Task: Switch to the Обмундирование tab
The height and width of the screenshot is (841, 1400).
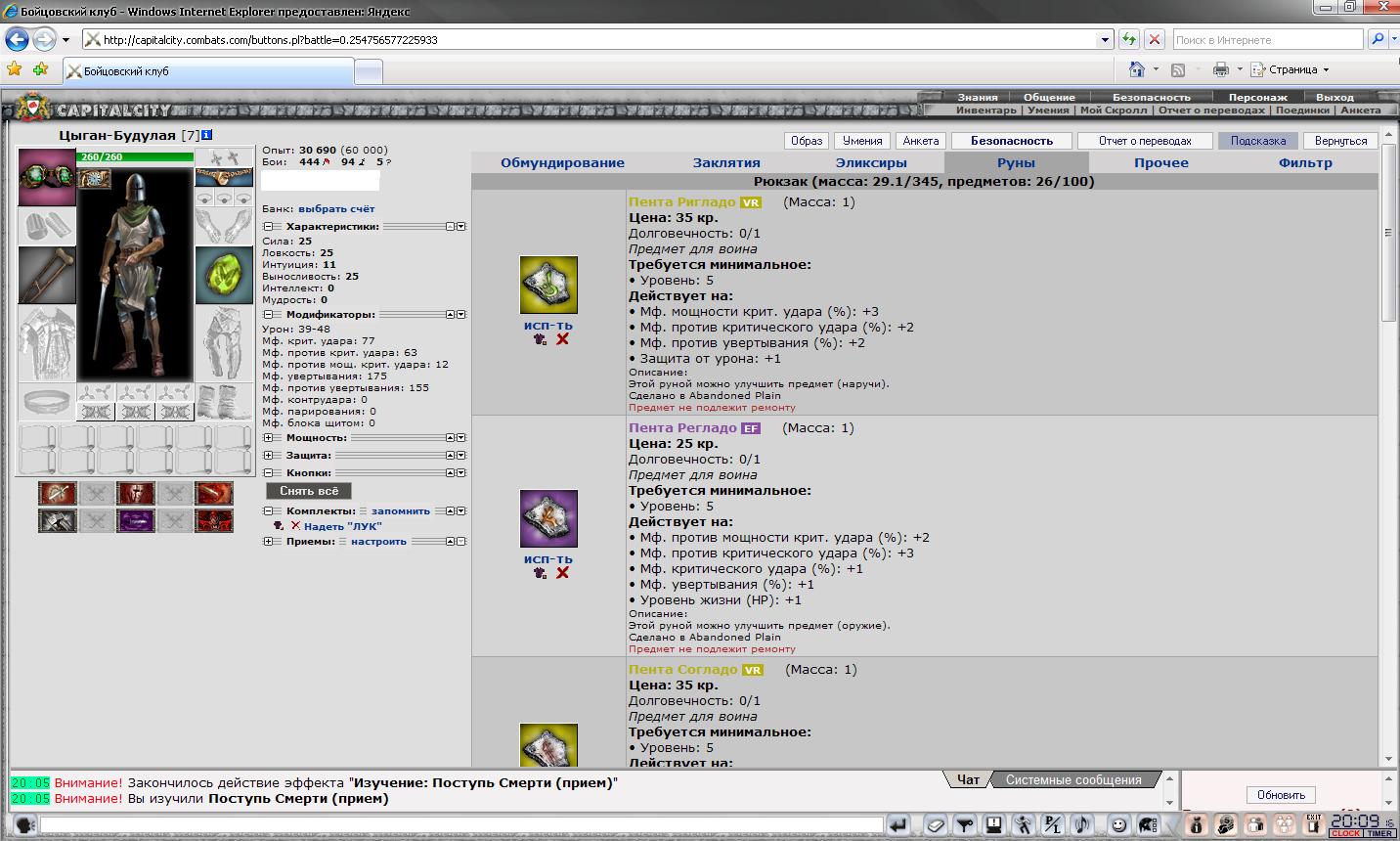Action: pyautogui.click(x=562, y=163)
